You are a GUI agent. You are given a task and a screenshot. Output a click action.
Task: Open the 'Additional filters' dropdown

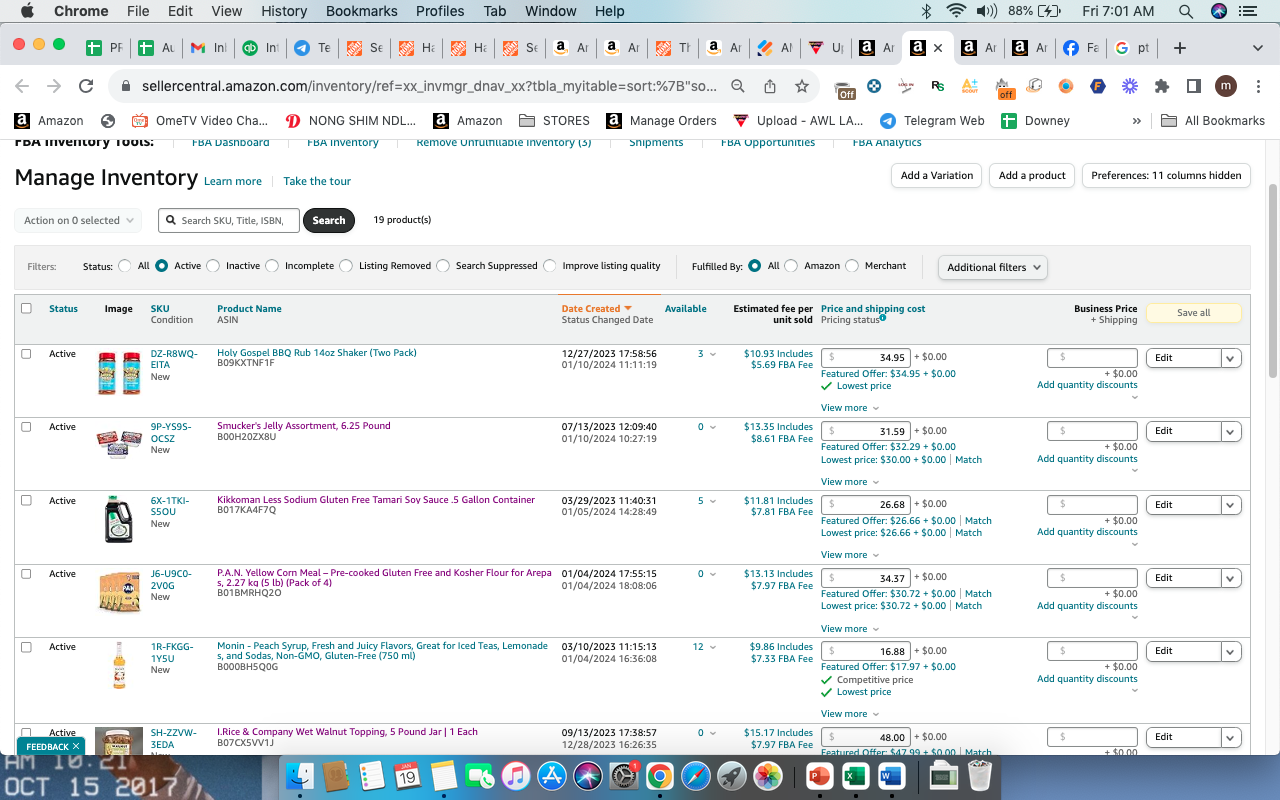993,267
